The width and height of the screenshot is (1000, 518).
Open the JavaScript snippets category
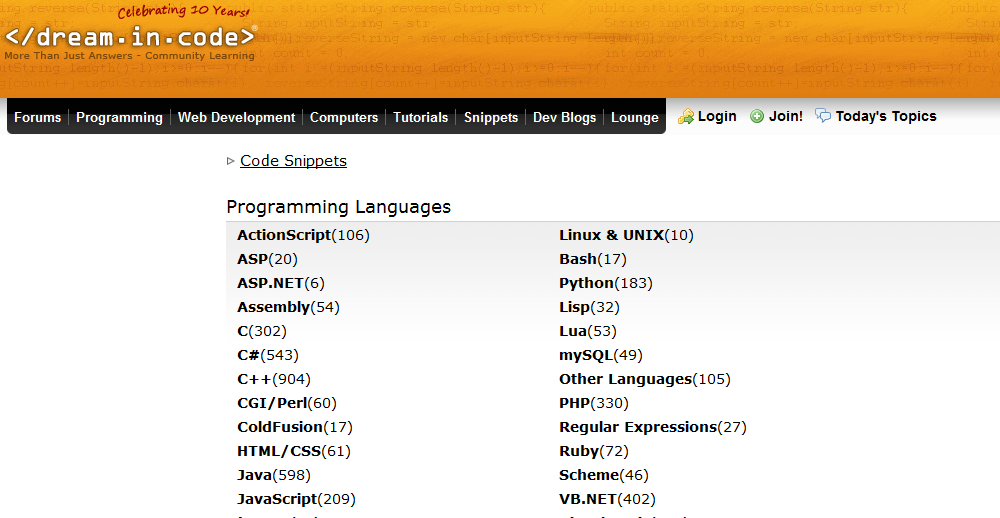pos(277,500)
